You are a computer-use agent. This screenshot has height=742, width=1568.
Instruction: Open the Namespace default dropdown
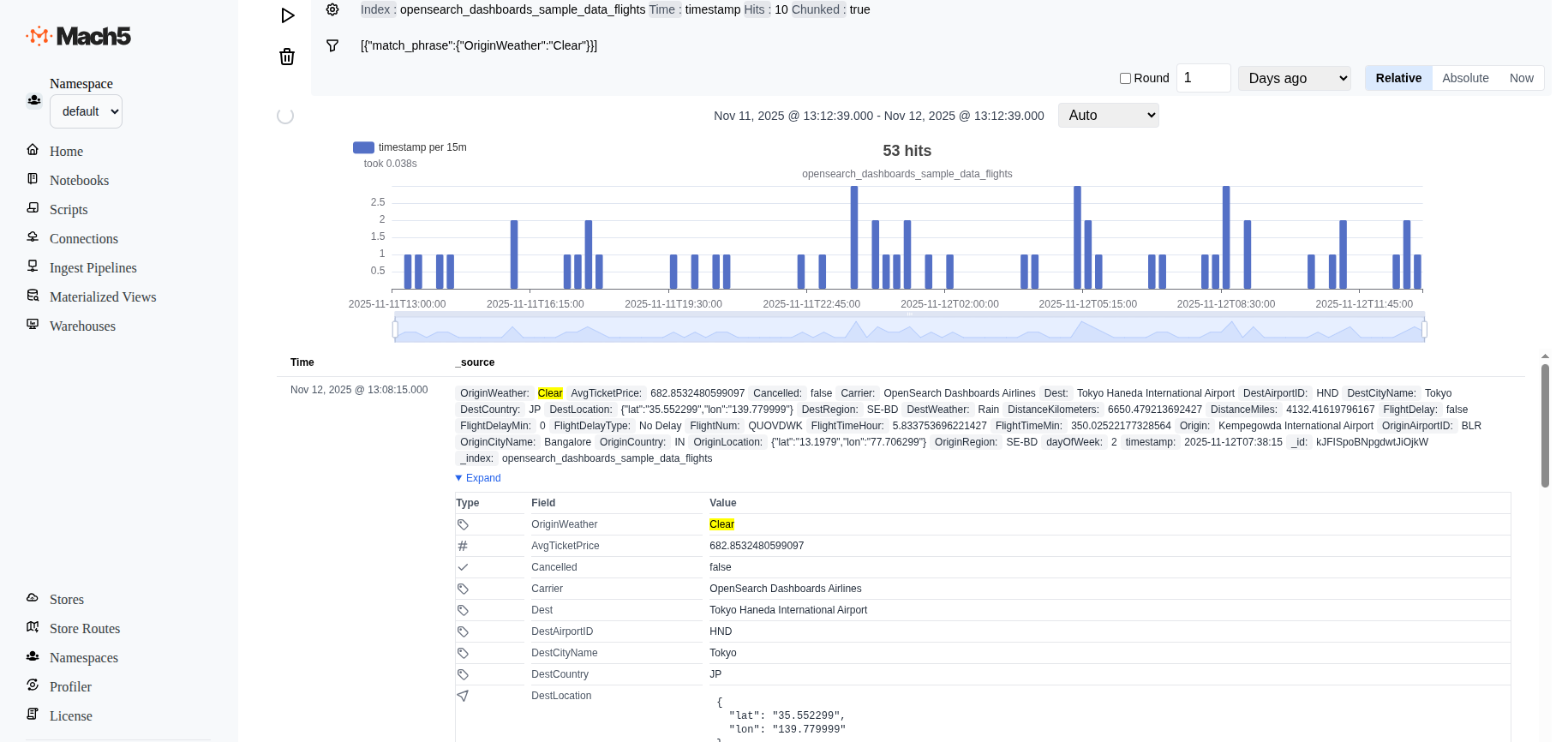click(x=86, y=111)
